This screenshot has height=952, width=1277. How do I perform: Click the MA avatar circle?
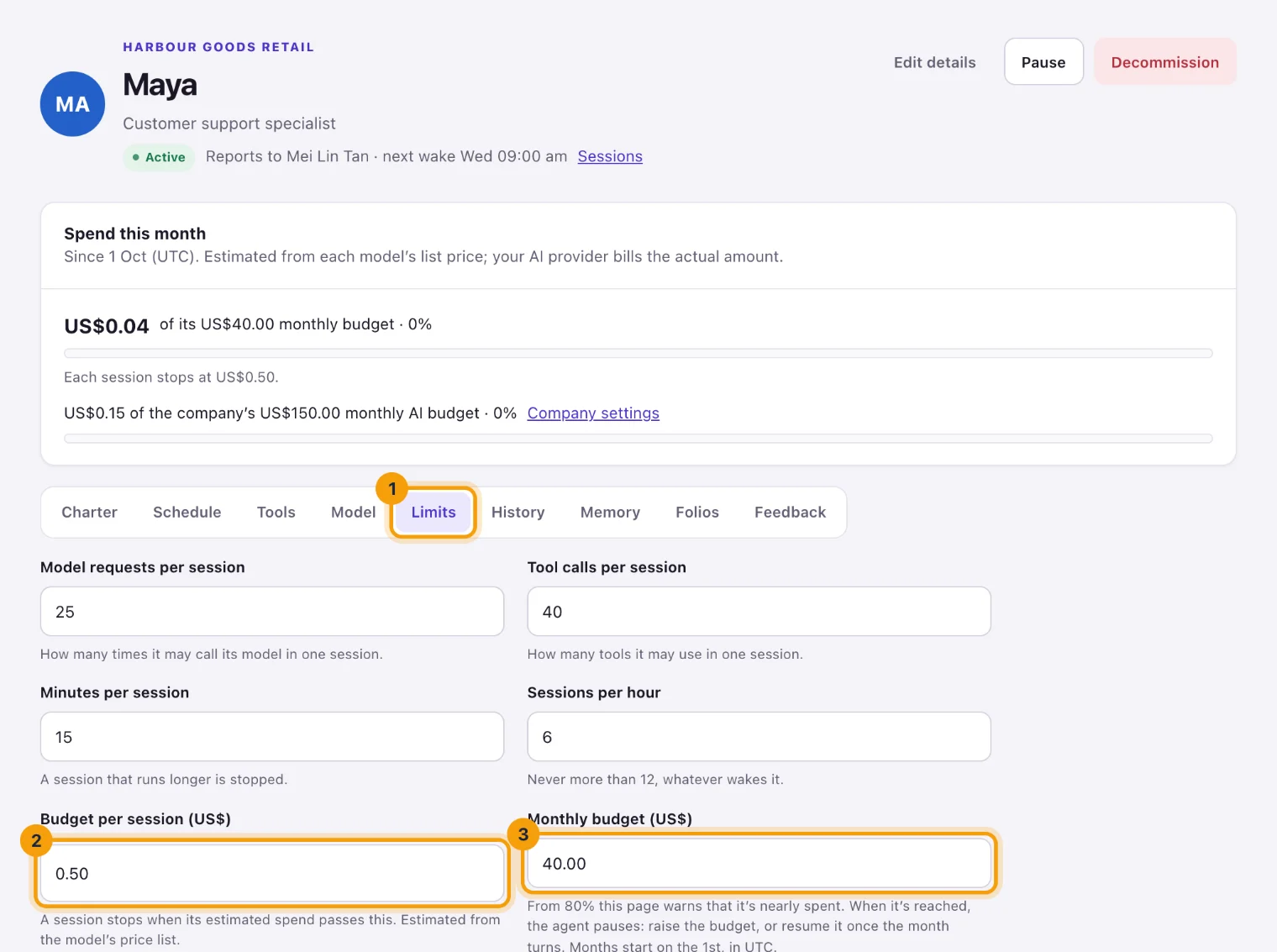point(72,104)
